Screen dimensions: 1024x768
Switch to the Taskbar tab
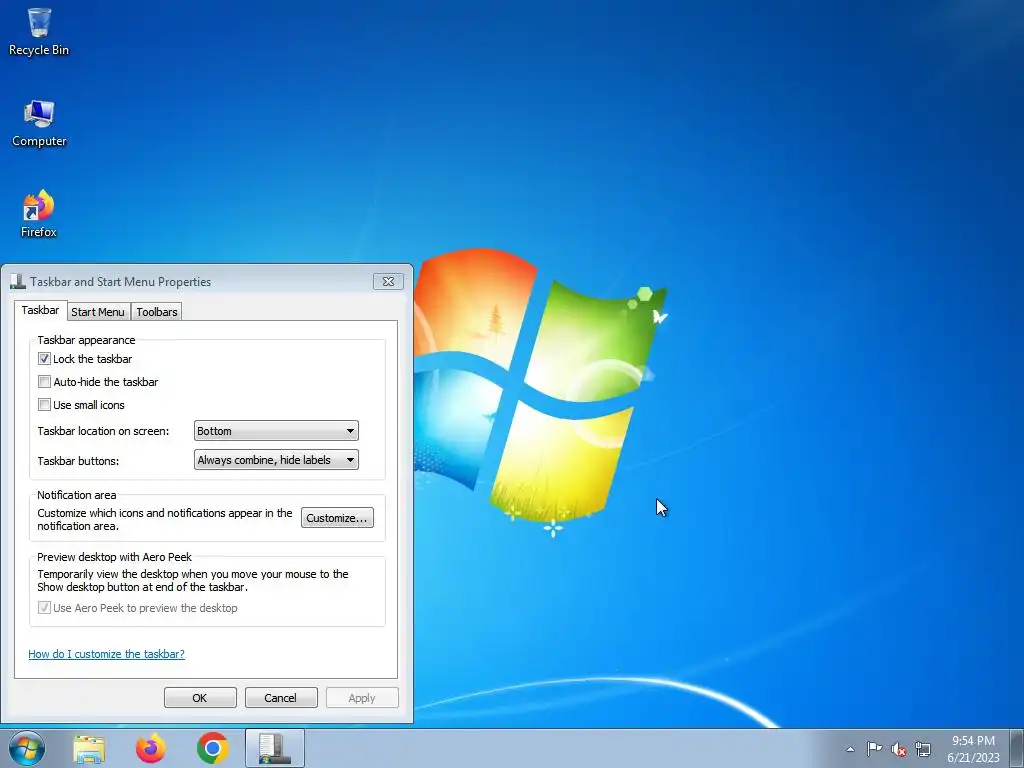40,310
